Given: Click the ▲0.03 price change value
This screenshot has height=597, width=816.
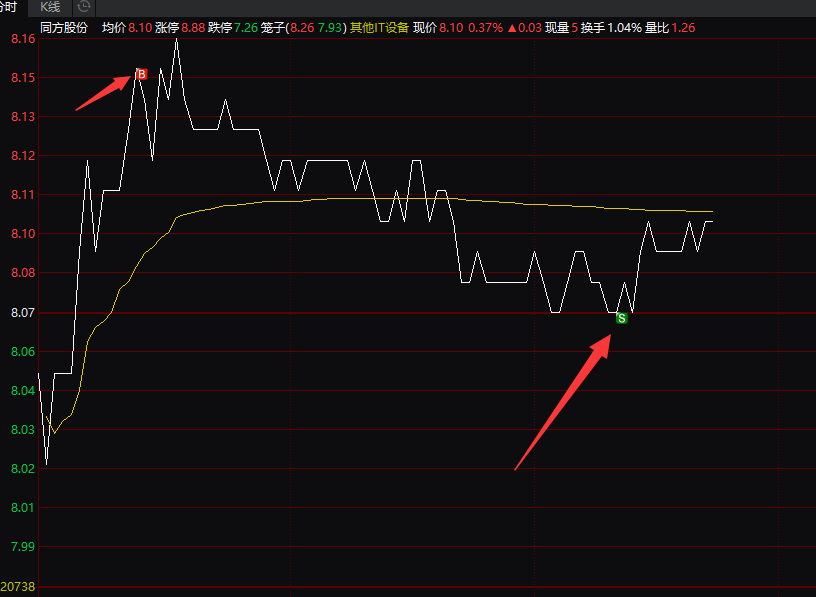Looking at the screenshot, I should tap(524, 28).
